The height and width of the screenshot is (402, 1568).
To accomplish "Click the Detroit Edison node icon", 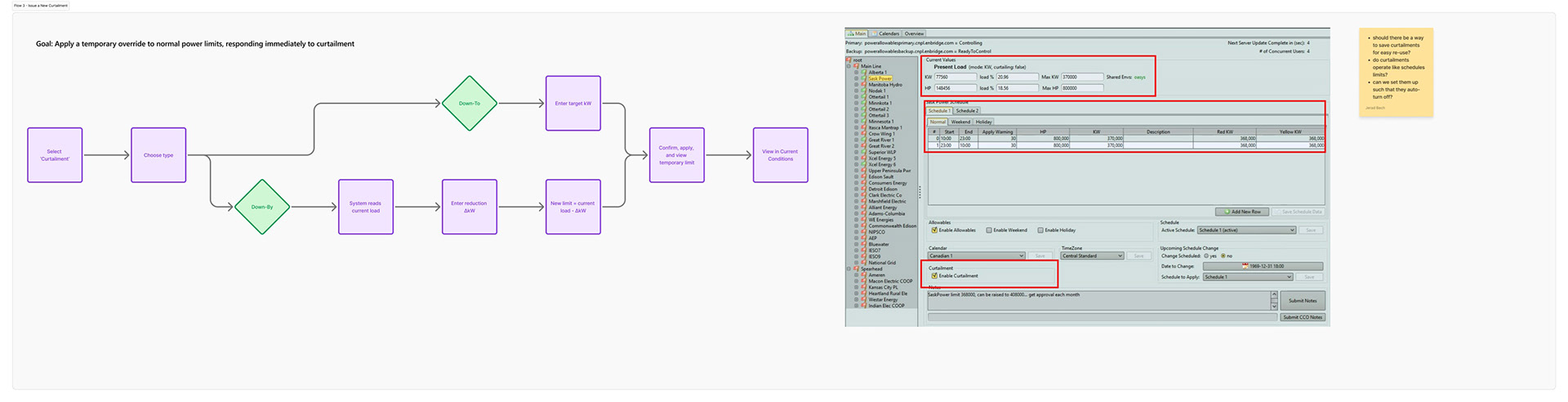I will (x=864, y=189).
